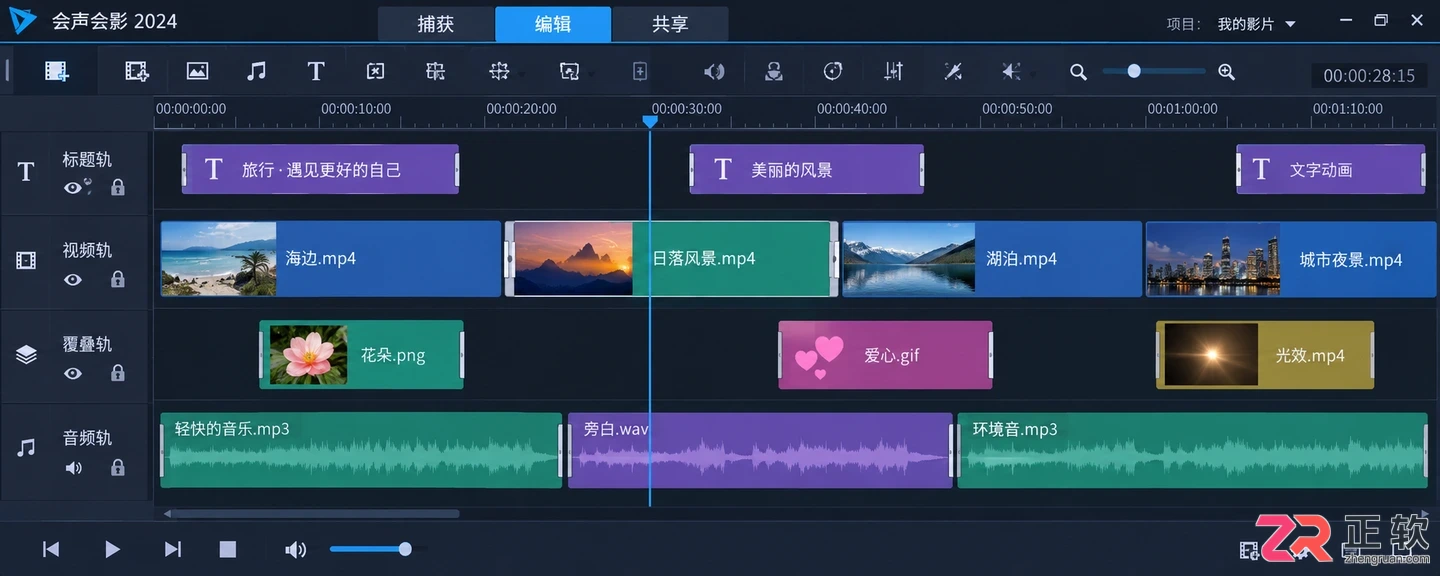
Task: Click the title track T icon
Action: point(26,172)
